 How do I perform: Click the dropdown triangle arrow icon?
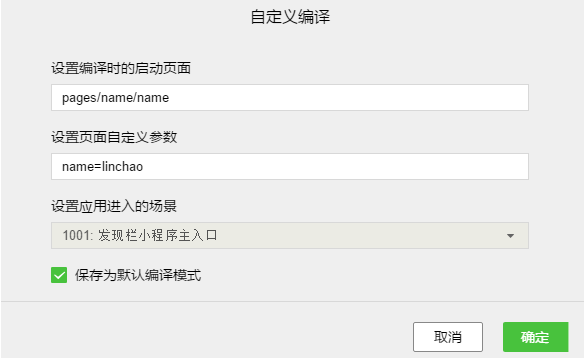510,236
